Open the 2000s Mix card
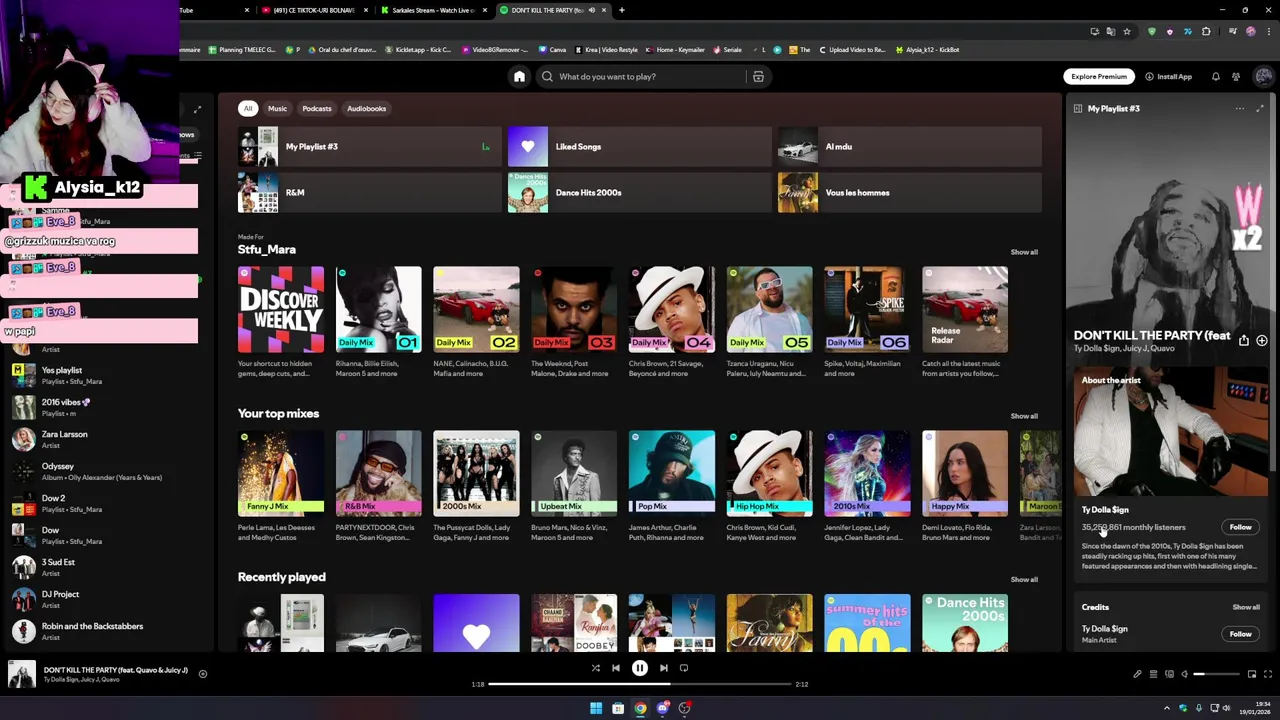 476,474
